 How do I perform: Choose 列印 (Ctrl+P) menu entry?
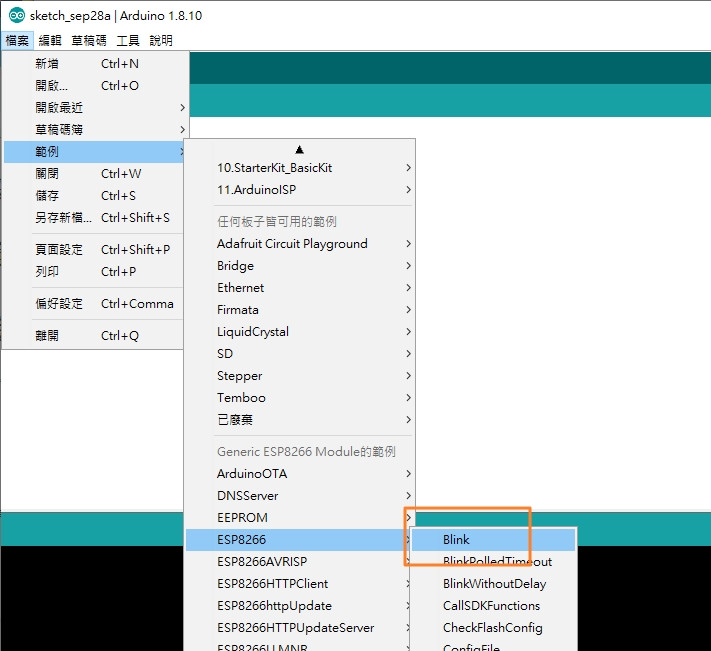pos(94,272)
